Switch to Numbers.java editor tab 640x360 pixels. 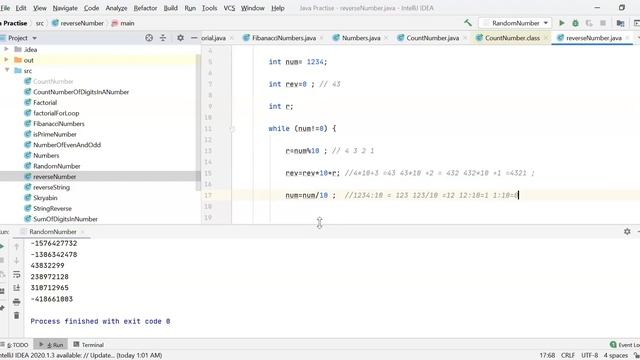[x=361, y=38]
